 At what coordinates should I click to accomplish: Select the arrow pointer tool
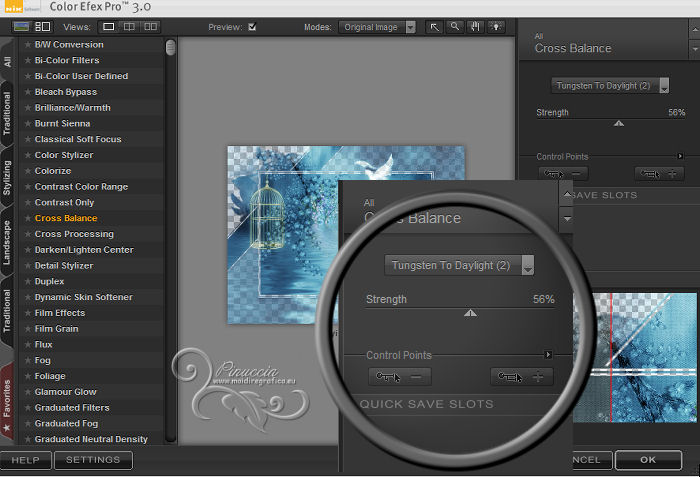(435, 27)
